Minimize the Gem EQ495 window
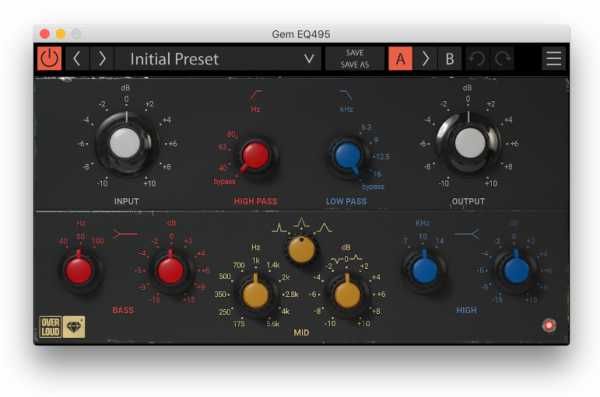Image resolution: width=600 pixels, height=397 pixels. click(x=60, y=34)
